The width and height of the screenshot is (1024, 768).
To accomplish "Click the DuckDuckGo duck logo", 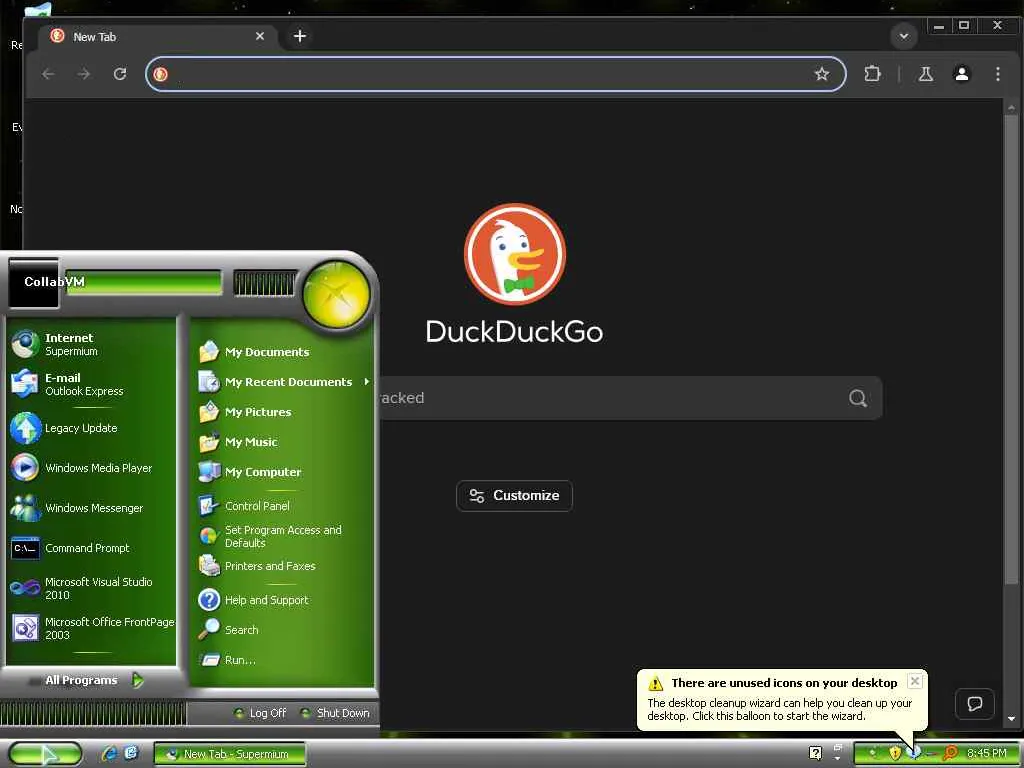I will click(515, 254).
